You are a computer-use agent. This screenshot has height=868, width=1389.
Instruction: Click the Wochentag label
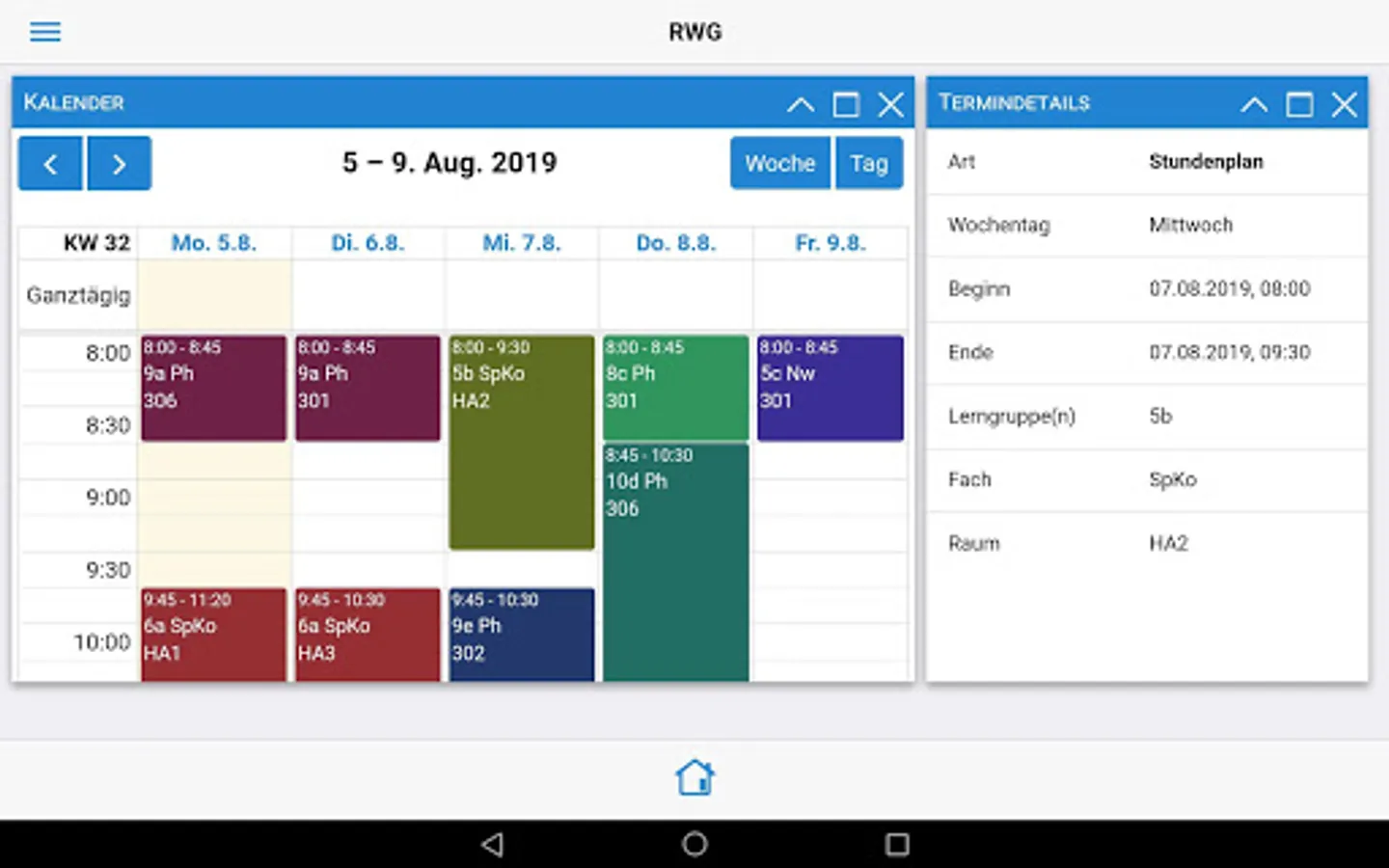998,225
